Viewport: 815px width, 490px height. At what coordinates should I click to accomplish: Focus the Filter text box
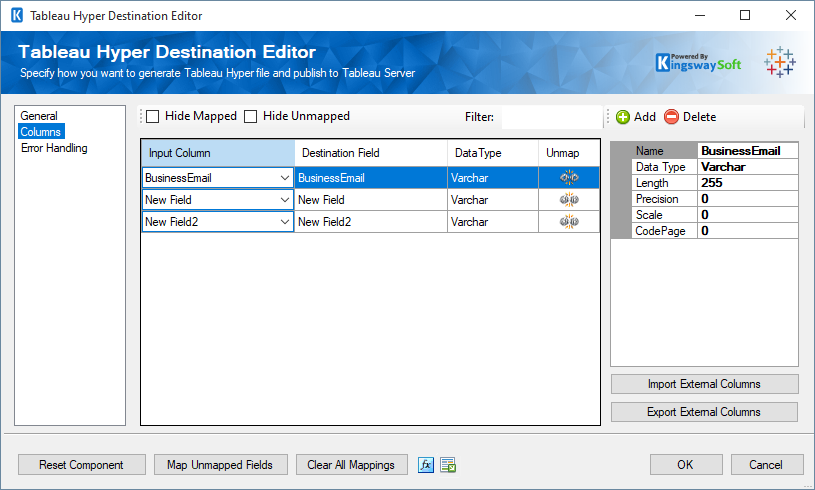[x=551, y=117]
